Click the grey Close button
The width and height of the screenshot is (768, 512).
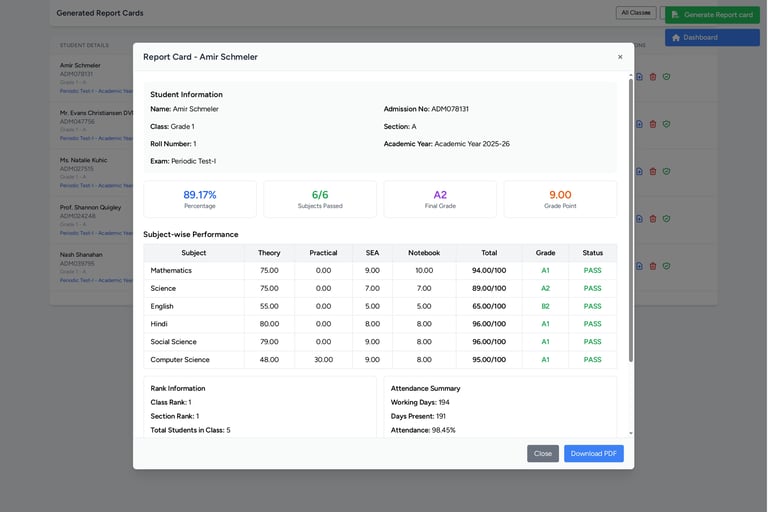(x=543, y=454)
